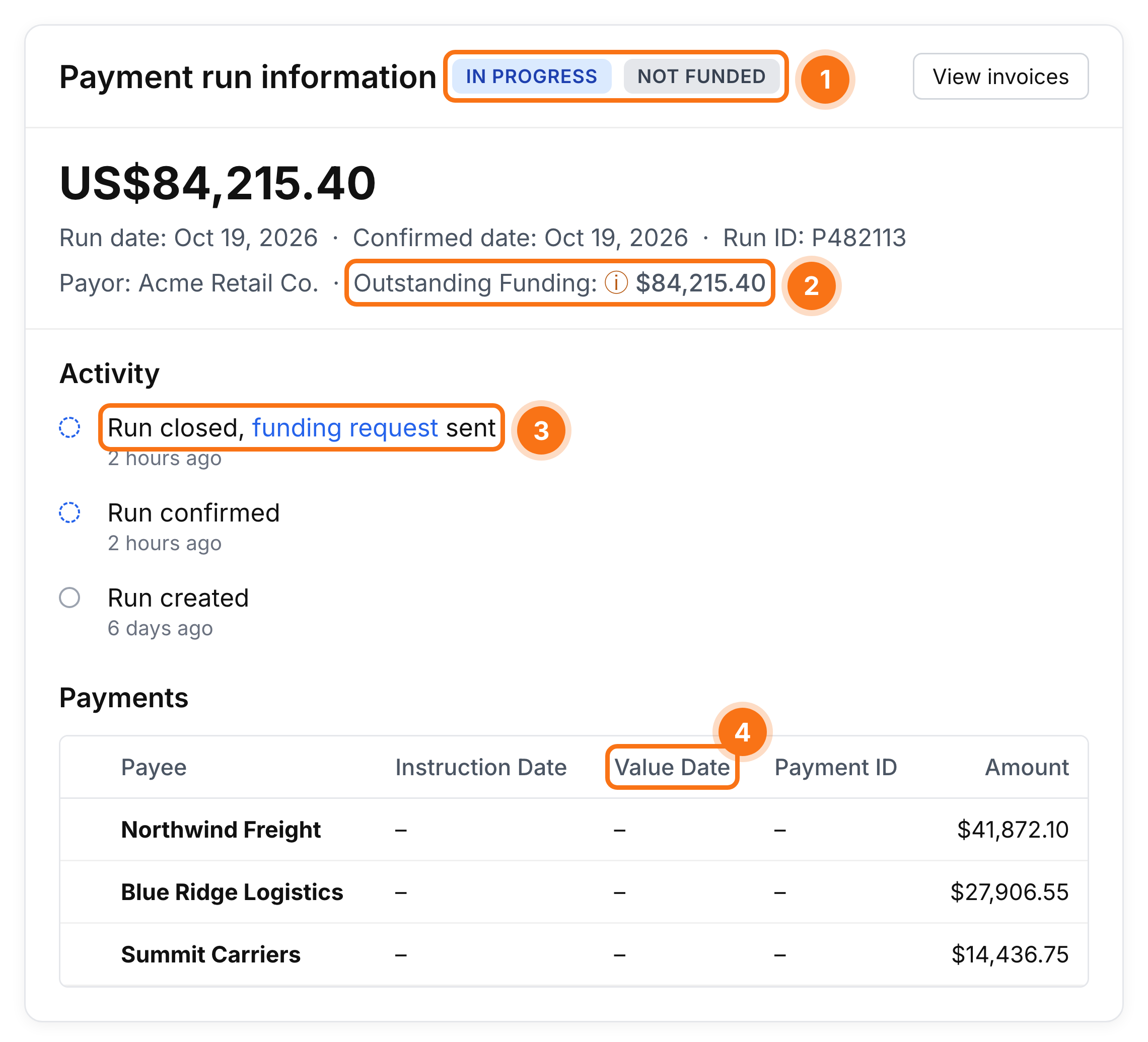Select the Summit Carriers payee row
Screen dimensions: 1148x1042
pyautogui.click(x=574, y=954)
